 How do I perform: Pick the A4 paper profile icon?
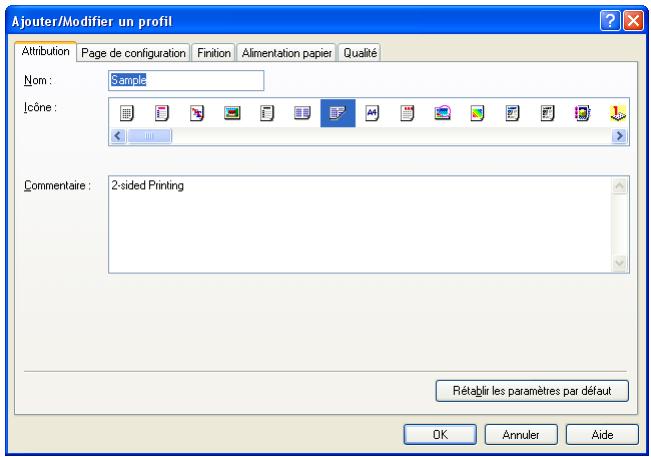[372, 113]
